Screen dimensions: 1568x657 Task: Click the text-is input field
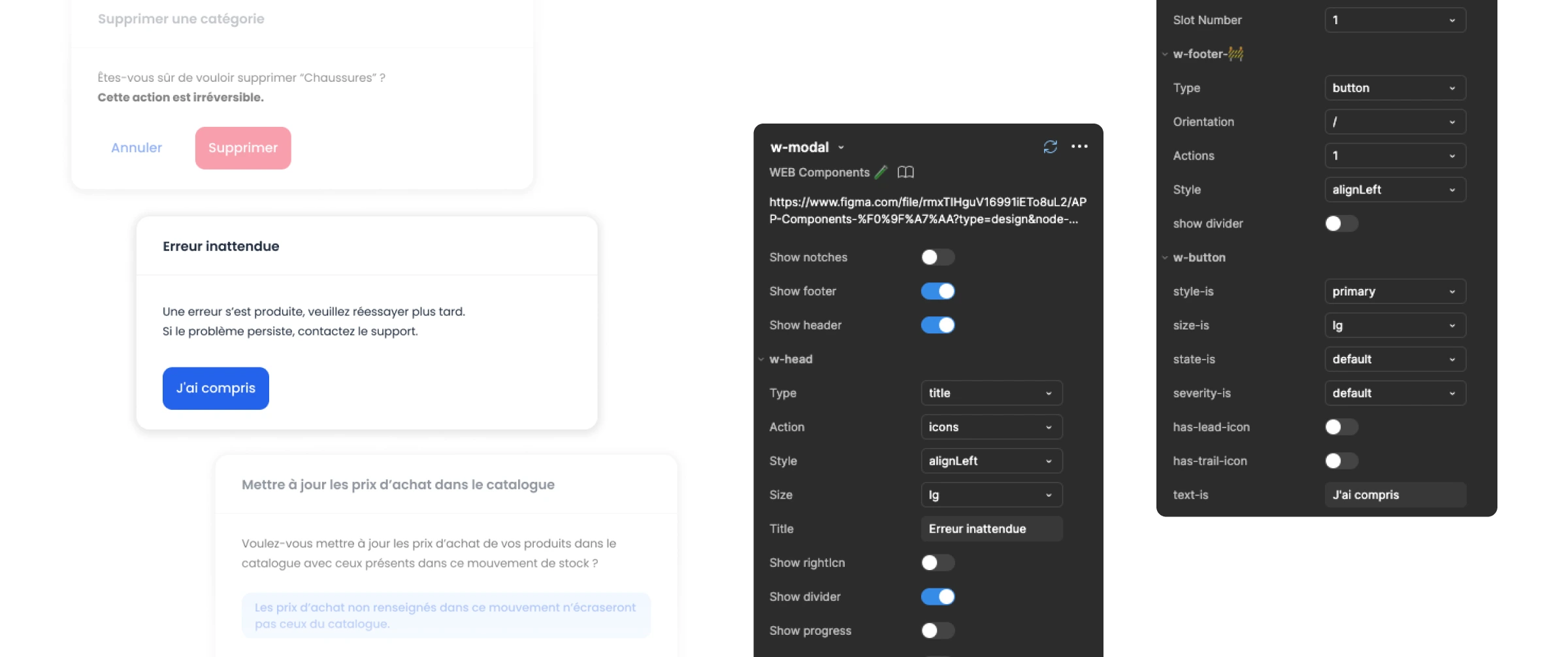pyautogui.click(x=1395, y=495)
